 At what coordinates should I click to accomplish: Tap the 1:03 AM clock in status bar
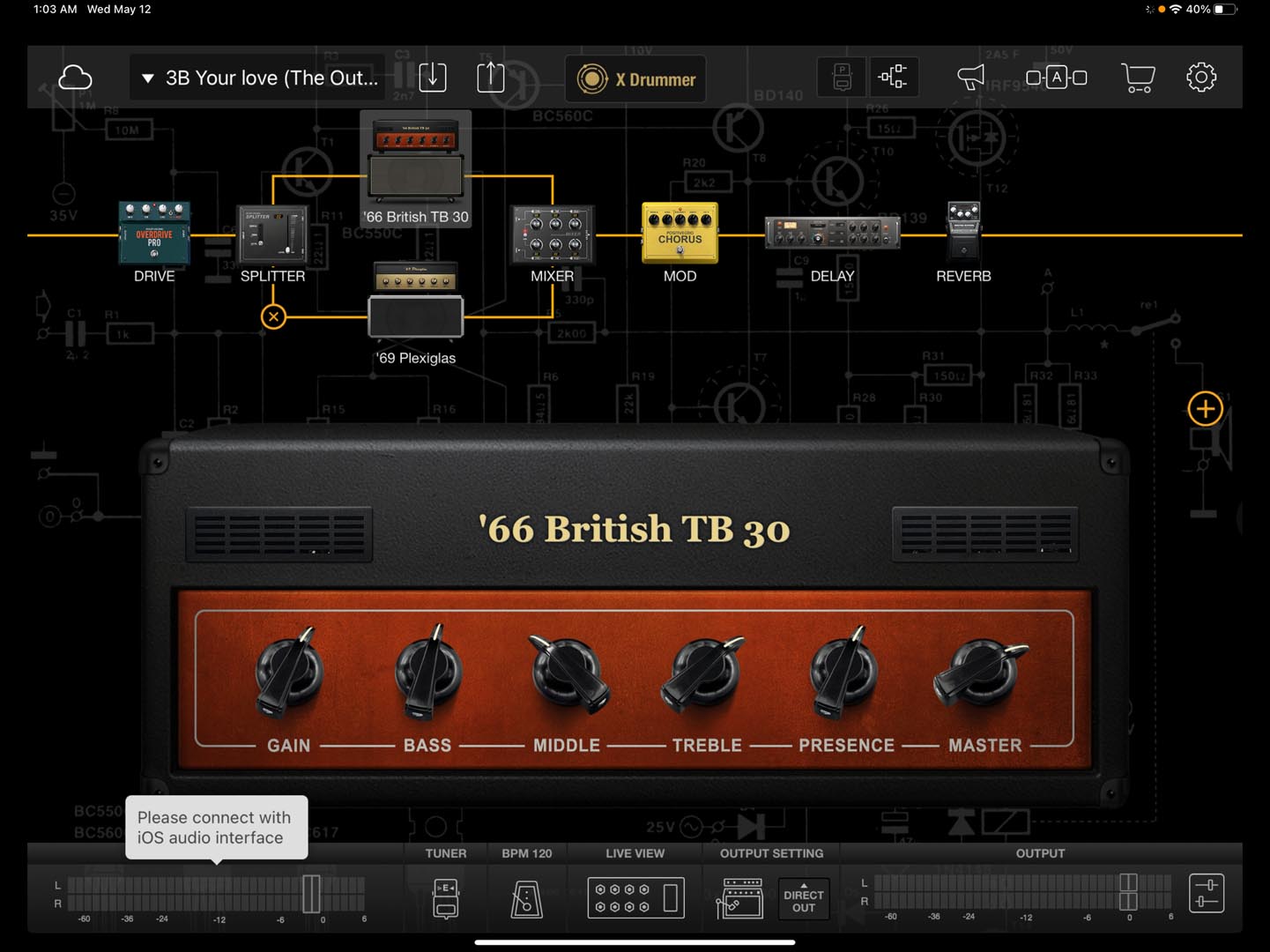tap(55, 9)
